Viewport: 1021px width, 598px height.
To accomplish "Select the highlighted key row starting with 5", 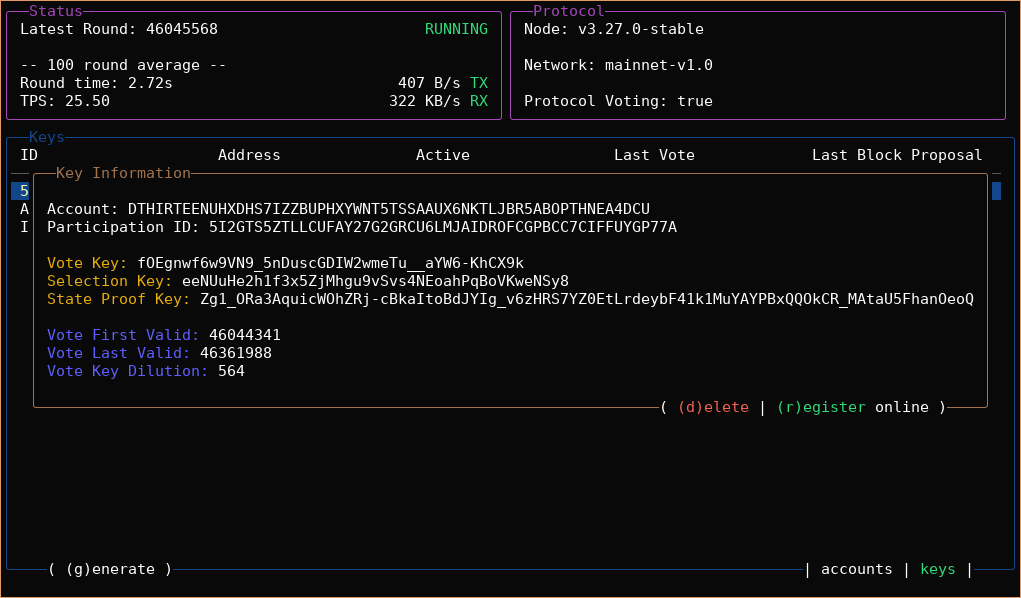I will click(x=24, y=191).
